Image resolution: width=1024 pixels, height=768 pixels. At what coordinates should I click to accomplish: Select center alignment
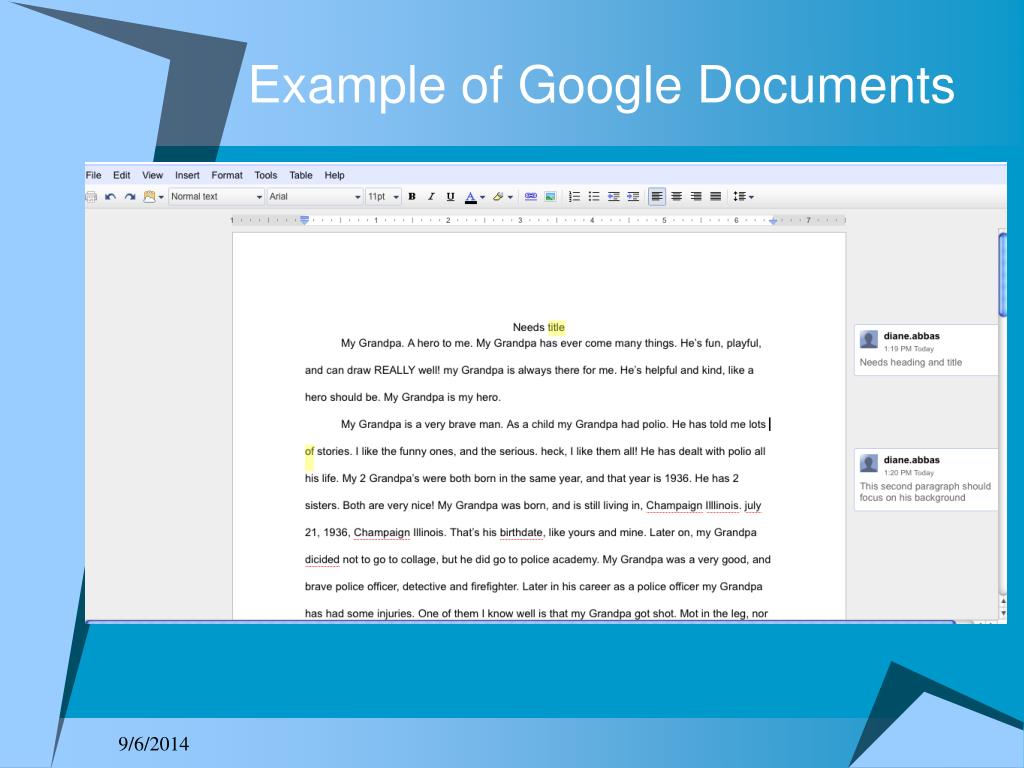coord(677,197)
